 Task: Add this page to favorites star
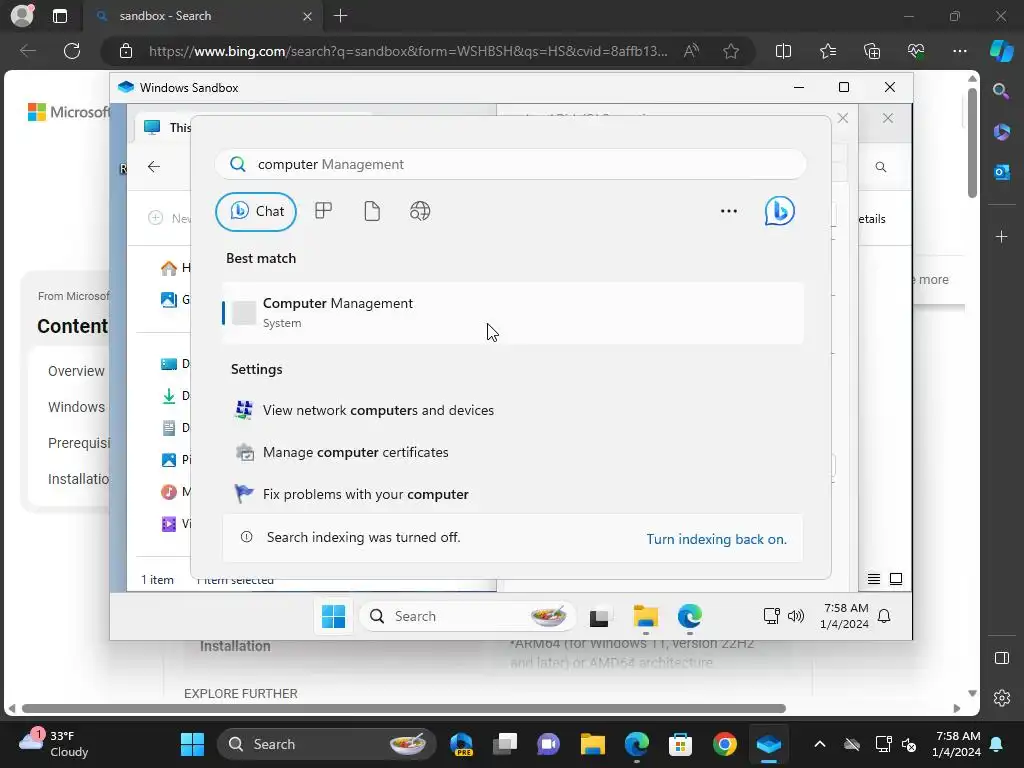click(731, 51)
